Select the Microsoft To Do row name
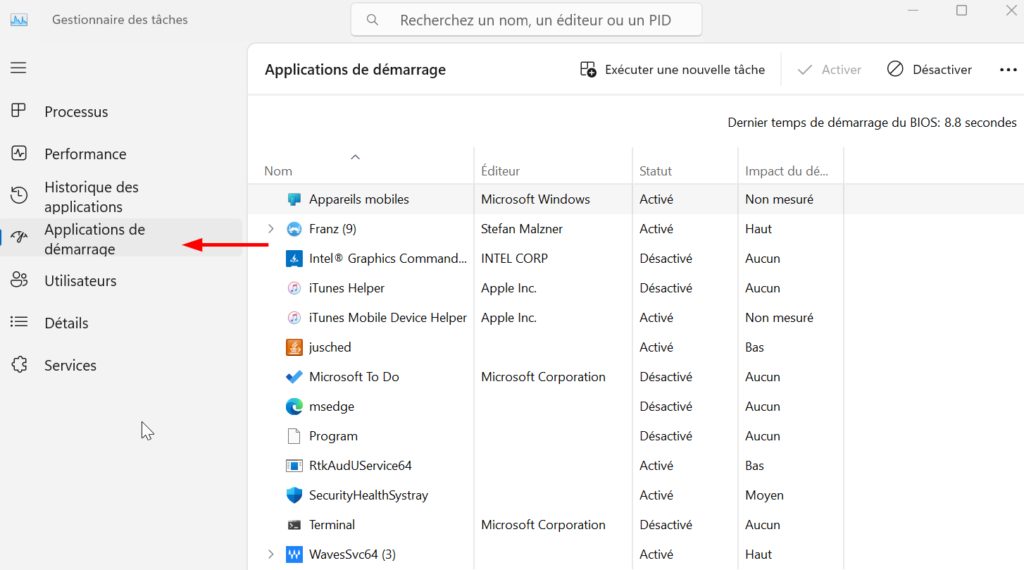1024x570 pixels. coord(354,377)
